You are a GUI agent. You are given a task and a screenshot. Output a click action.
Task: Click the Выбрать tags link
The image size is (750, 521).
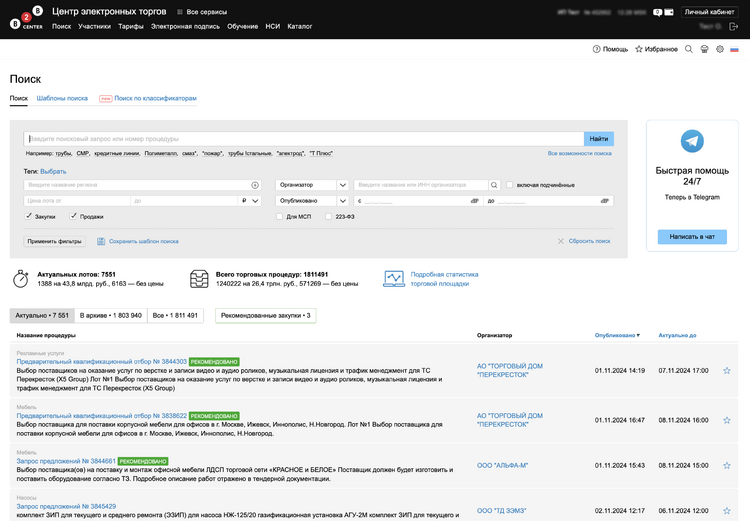[x=53, y=171]
